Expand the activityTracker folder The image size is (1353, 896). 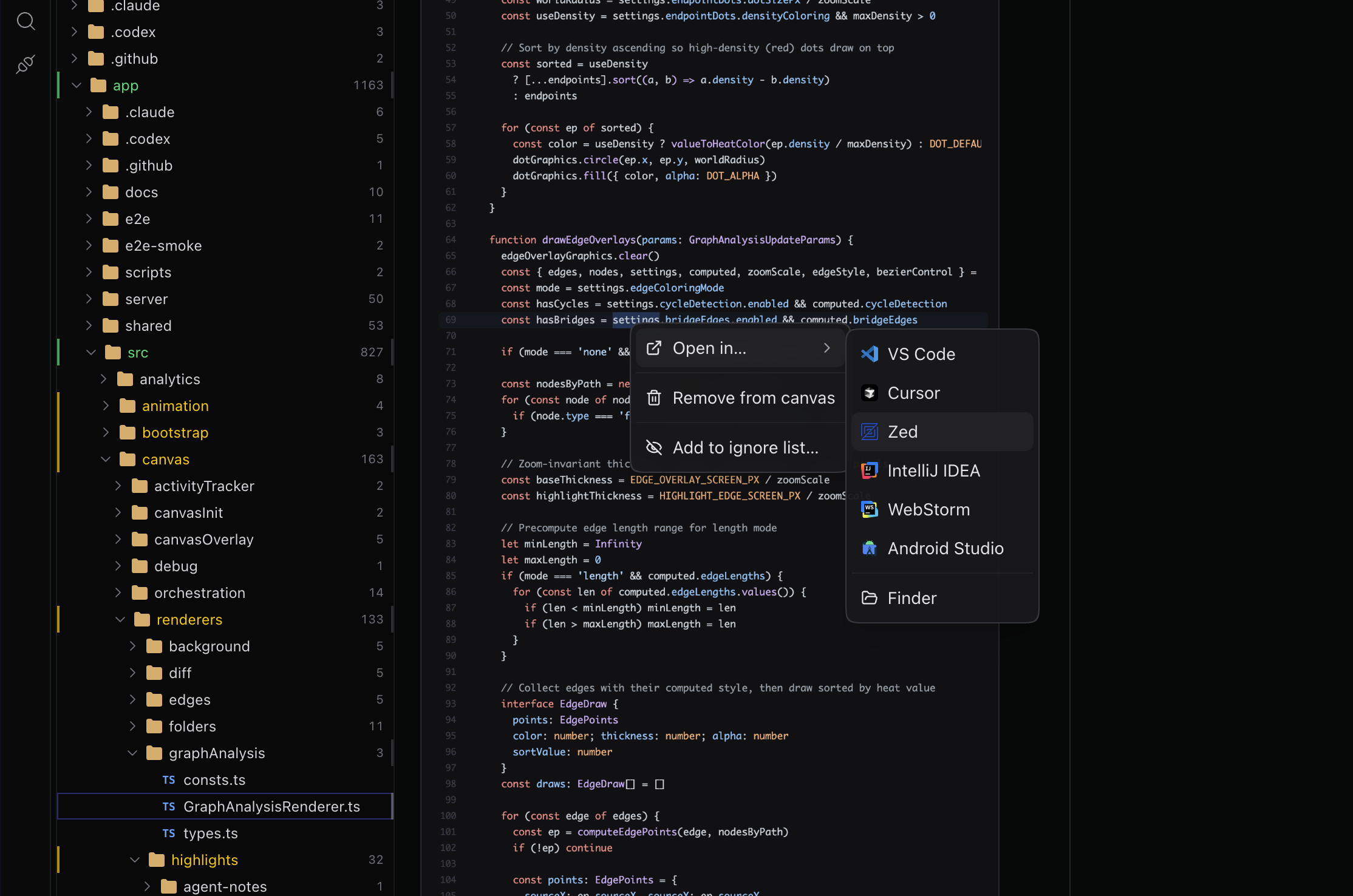click(118, 486)
